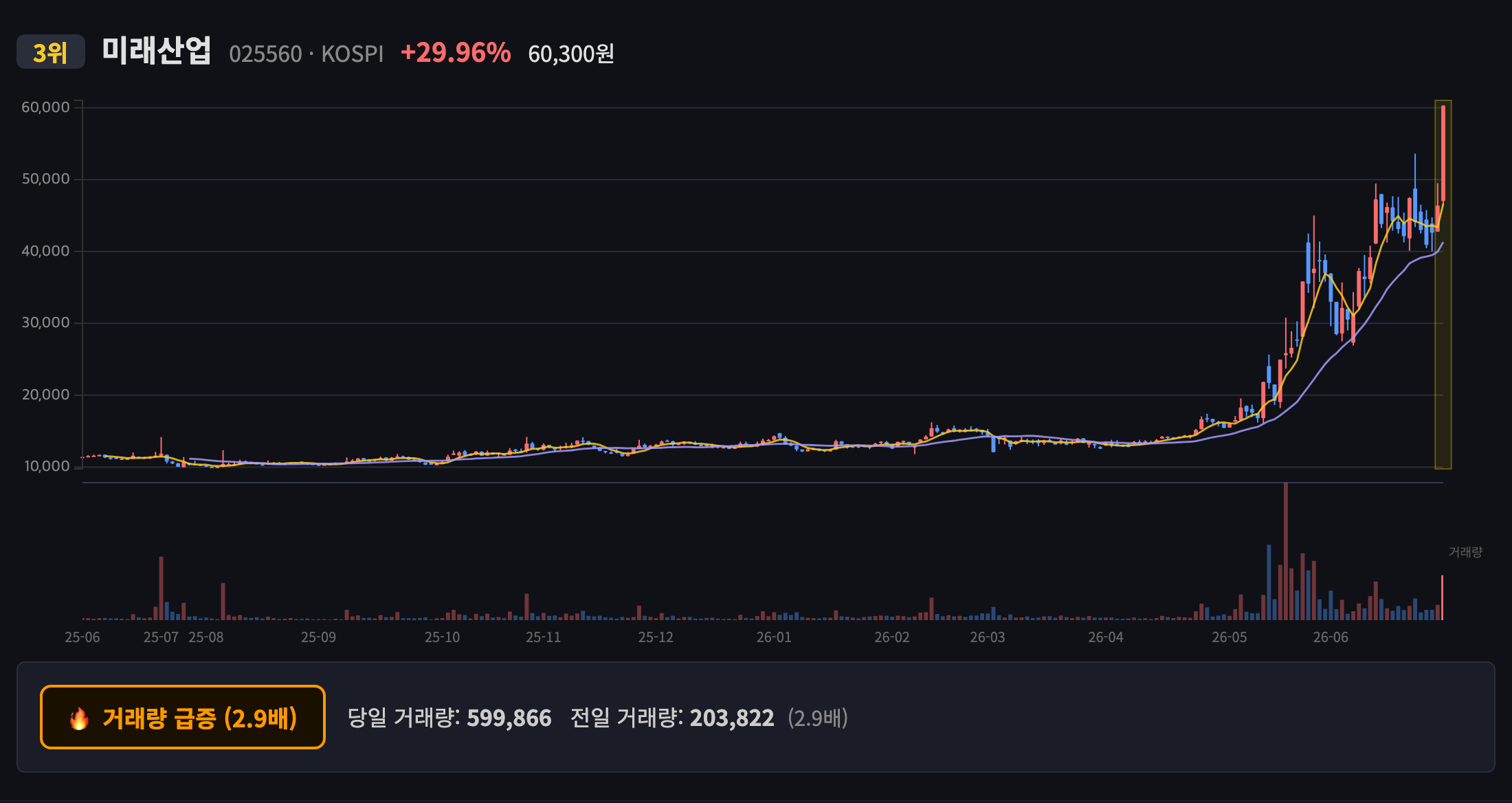Click the 3위 rank badge

click(51, 52)
